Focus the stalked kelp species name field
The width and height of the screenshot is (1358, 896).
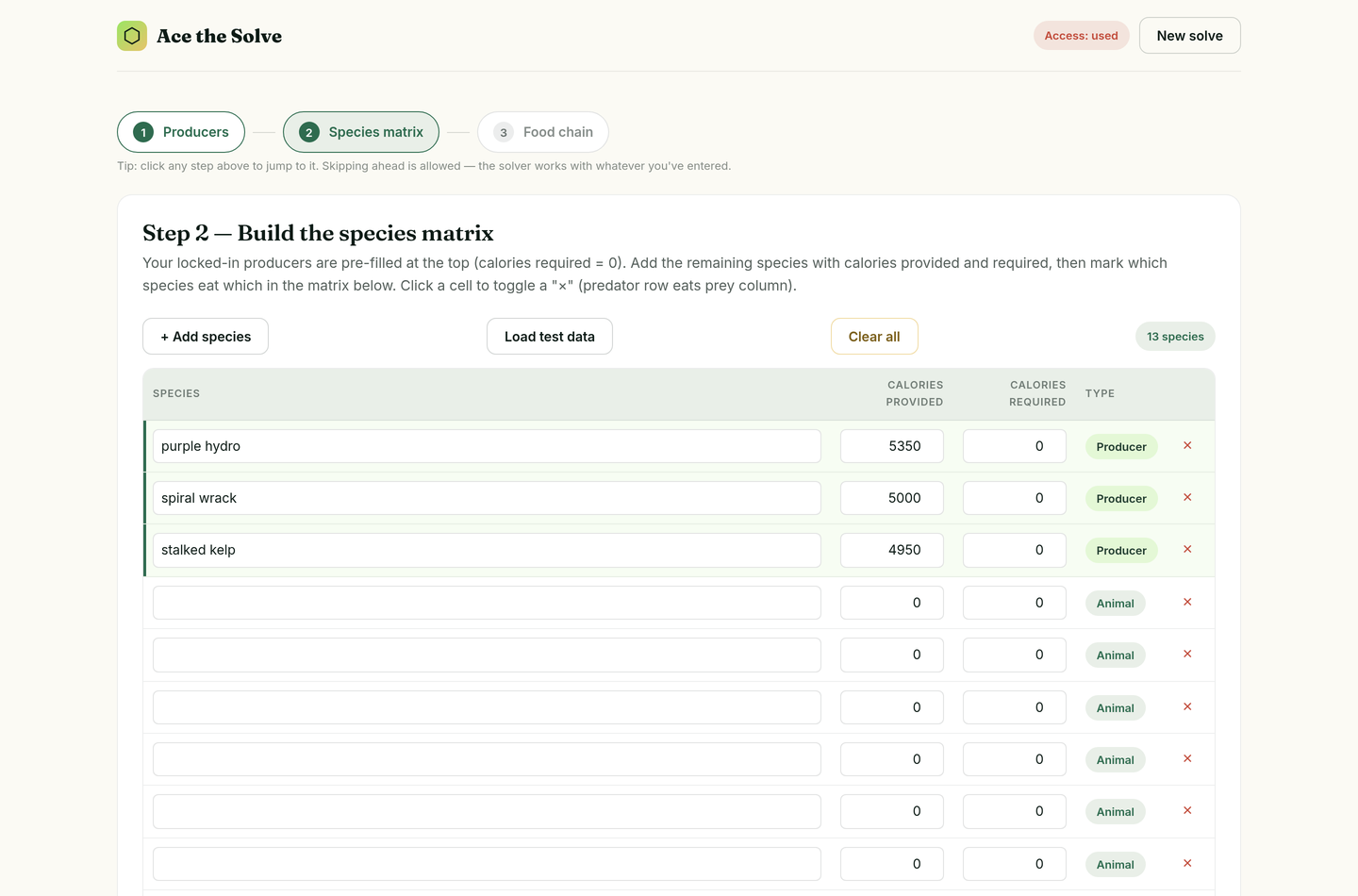point(487,550)
